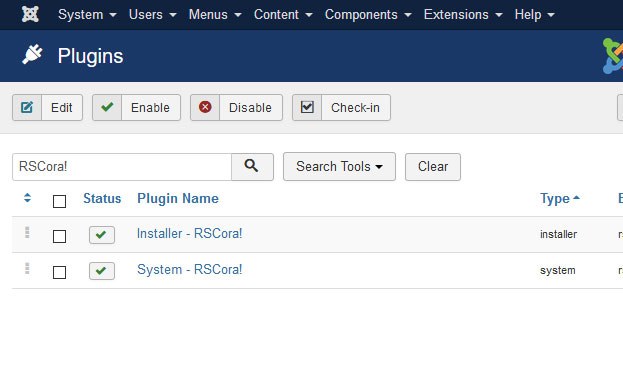Open the Users menu
Image resolution: width=623 pixels, height=379 pixels.
153,15
